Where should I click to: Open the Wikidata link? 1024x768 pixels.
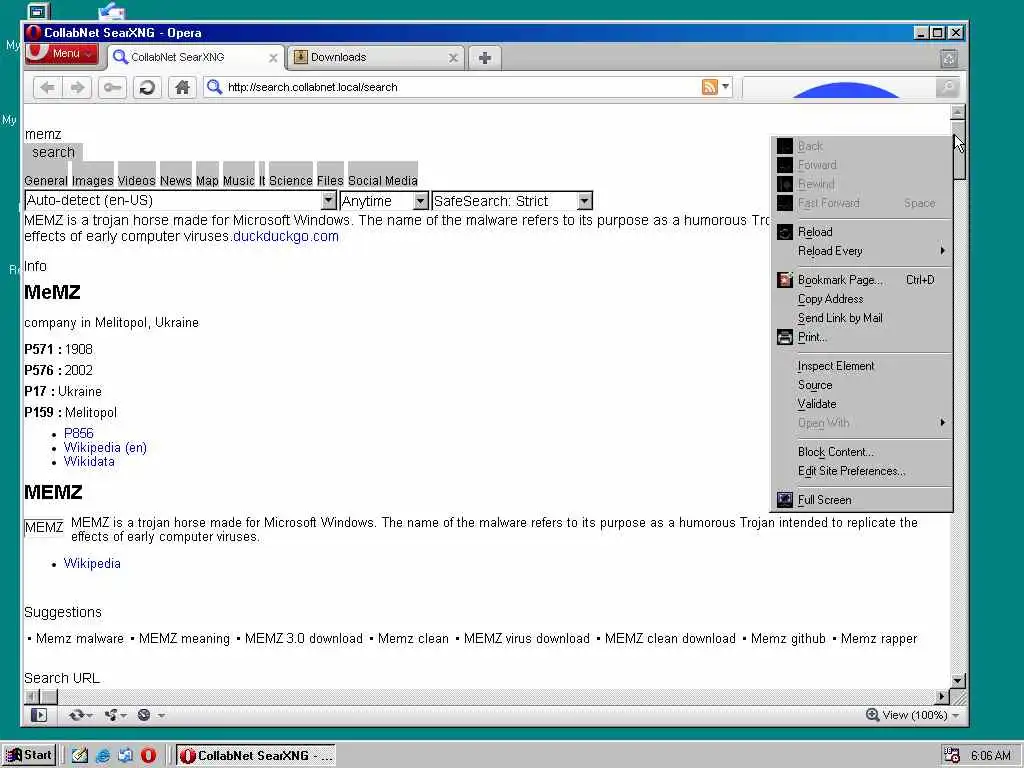[89, 461]
